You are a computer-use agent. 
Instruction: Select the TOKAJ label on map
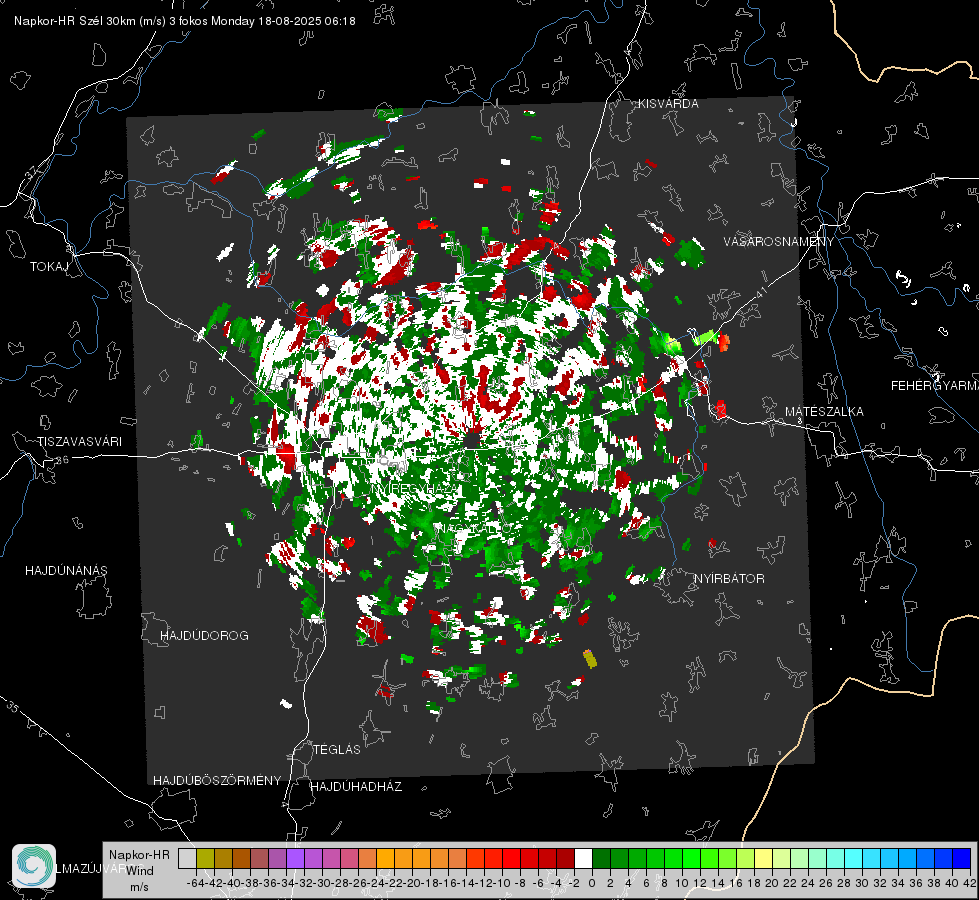(x=49, y=267)
